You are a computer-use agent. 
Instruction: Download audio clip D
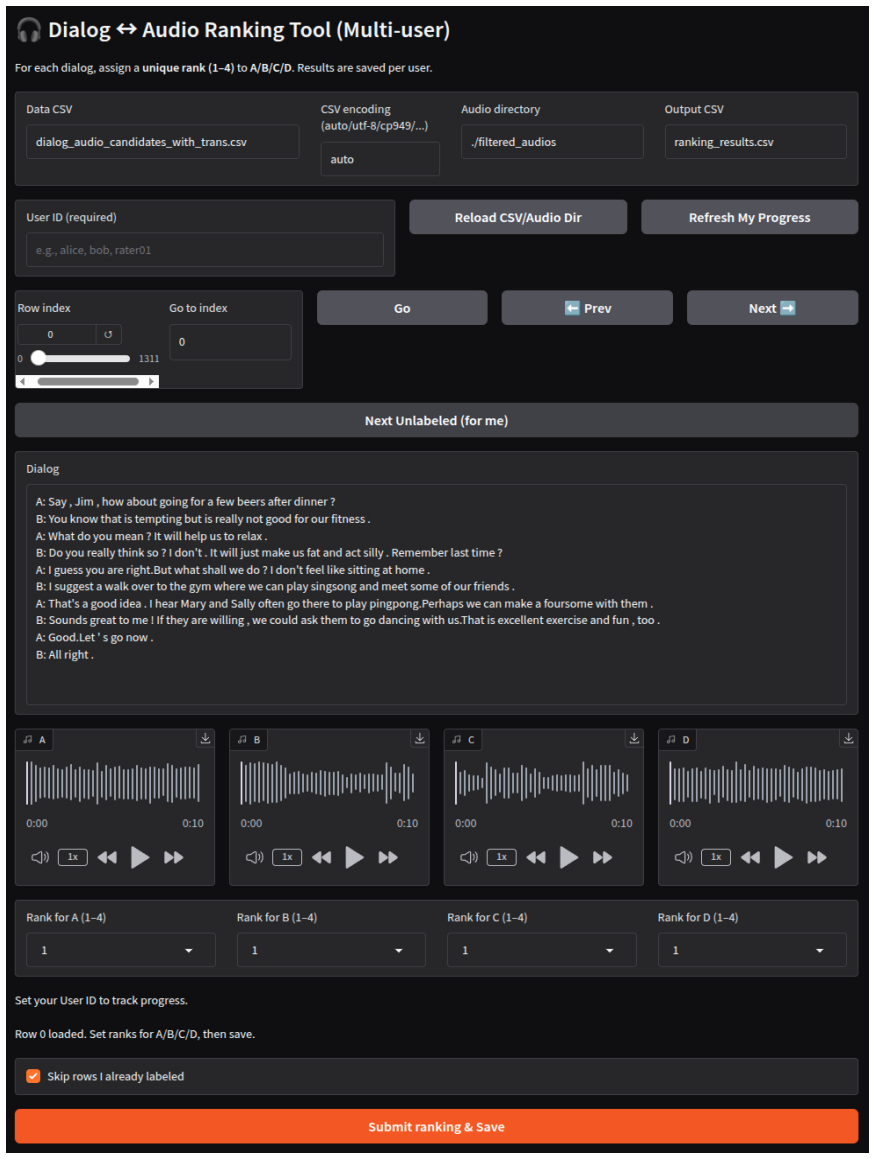848,738
